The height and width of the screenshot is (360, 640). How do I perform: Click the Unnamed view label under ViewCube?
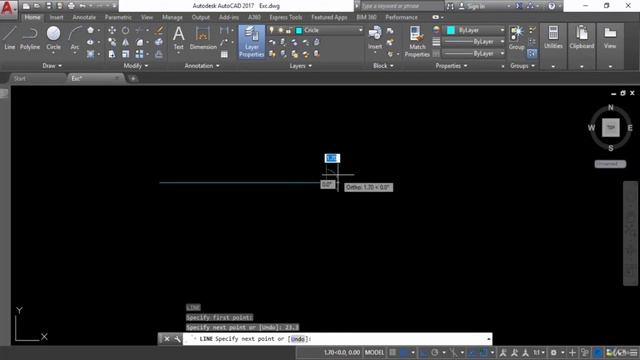point(610,164)
